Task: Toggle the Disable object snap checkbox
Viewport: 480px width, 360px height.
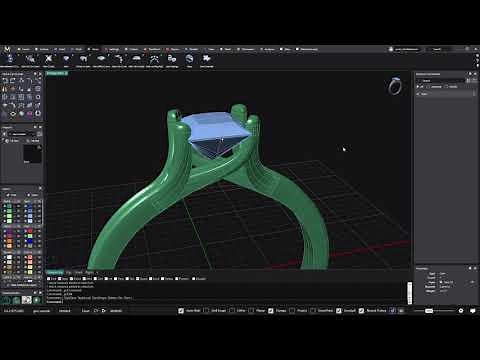Action: tap(194, 279)
